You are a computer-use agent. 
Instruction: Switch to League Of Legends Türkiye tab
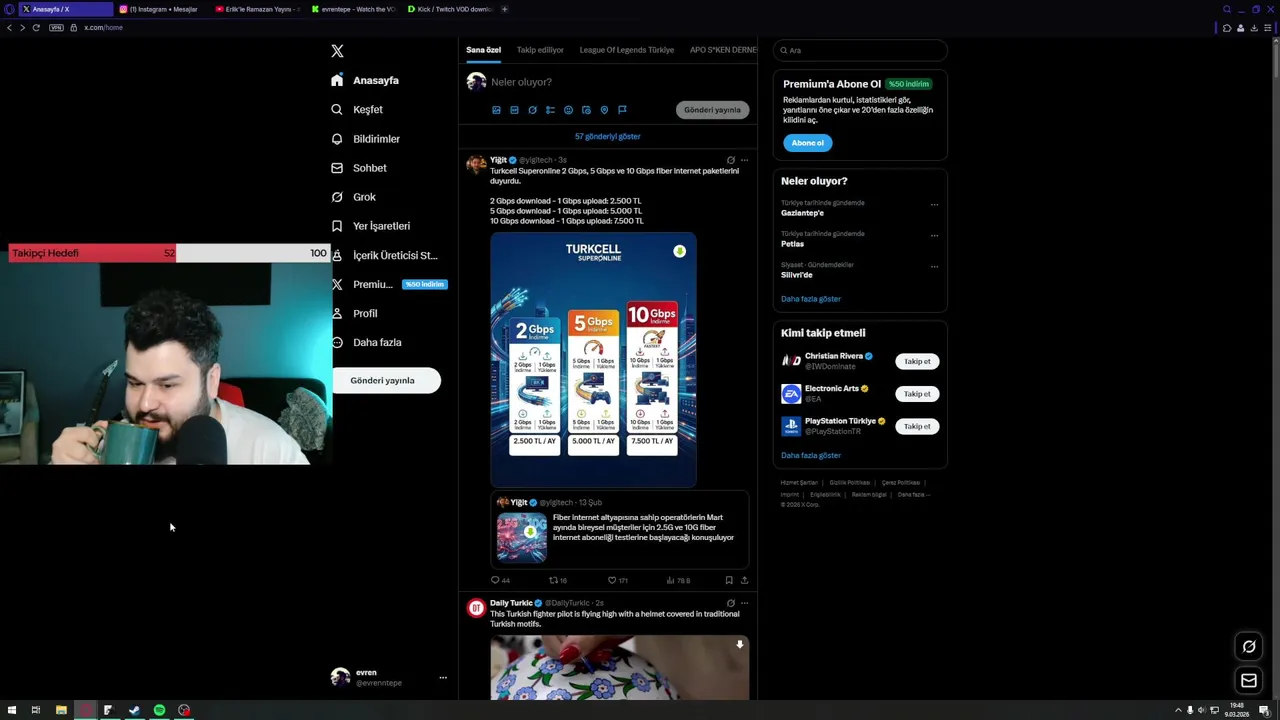click(627, 50)
